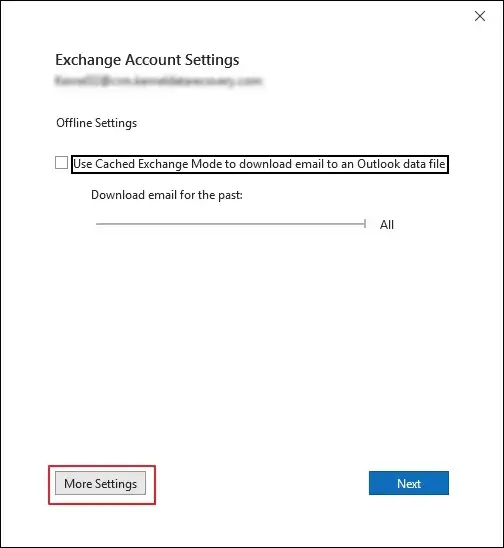Enable the Use Cached Exchange Mode checkbox
This screenshot has height=548, width=504.
[x=62, y=163]
